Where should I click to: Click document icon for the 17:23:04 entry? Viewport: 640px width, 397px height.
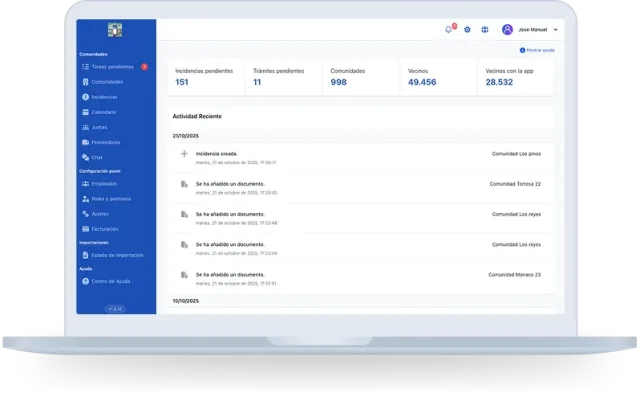(x=184, y=245)
